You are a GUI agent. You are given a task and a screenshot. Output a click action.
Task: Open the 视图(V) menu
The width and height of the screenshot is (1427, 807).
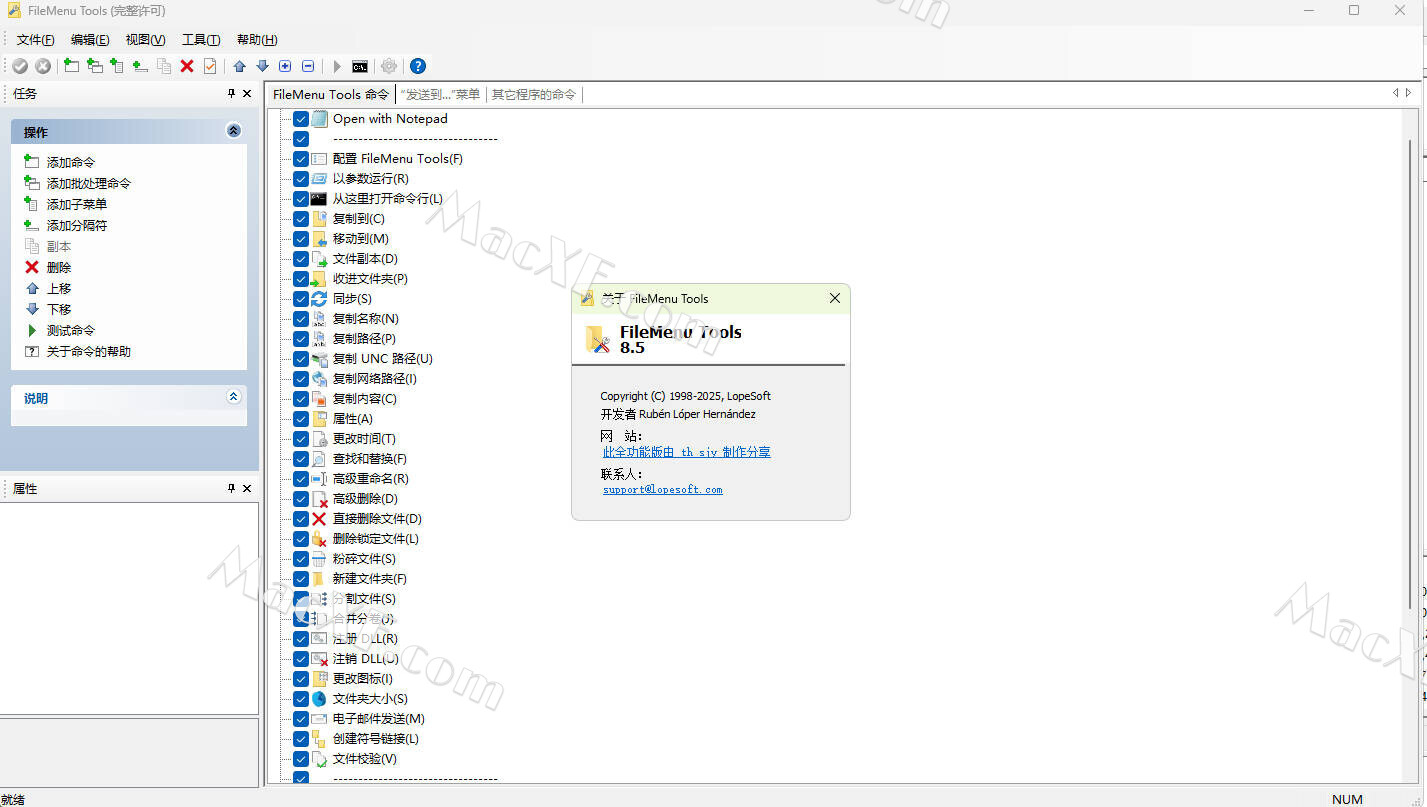click(145, 40)
